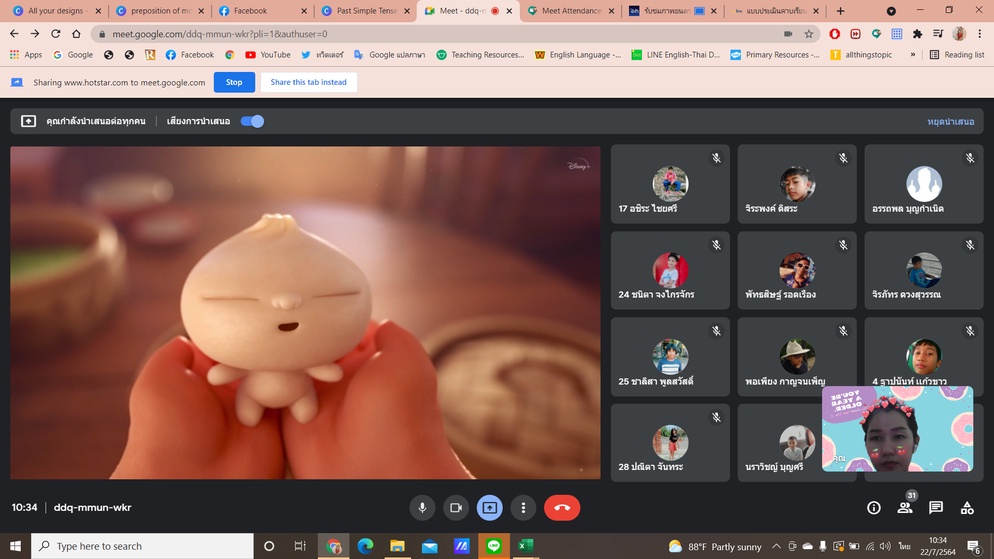Select participant tile จิรพงศ์ ดิสระ

point(797,184)
